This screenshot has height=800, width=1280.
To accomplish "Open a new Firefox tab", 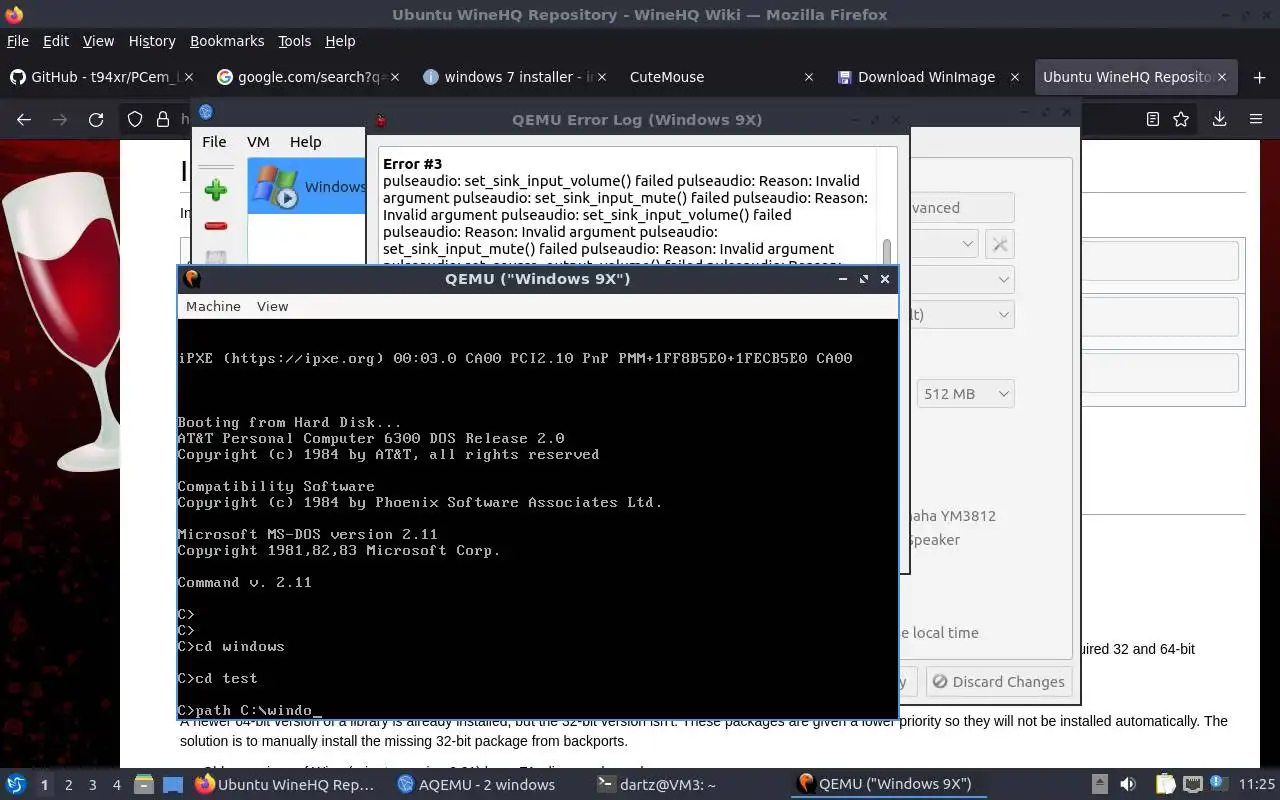I will (1259, 77).
